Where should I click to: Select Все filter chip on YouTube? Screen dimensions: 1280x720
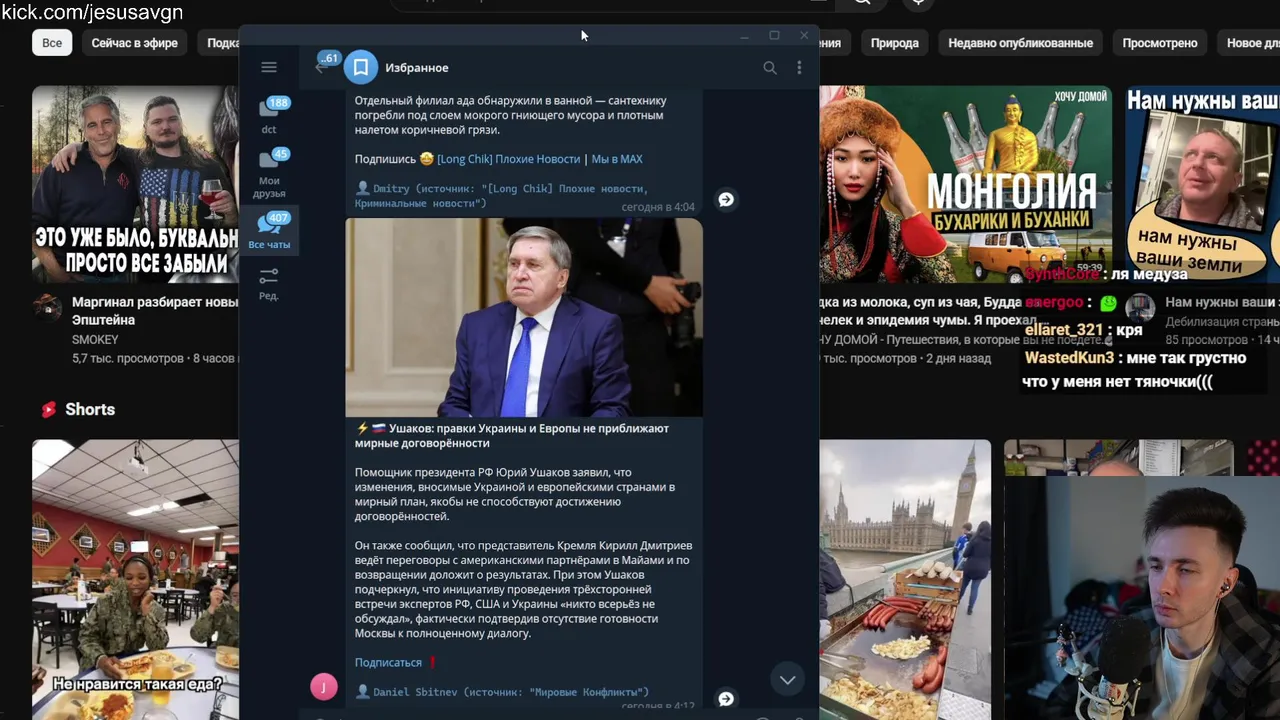click(x=52, y=43)
